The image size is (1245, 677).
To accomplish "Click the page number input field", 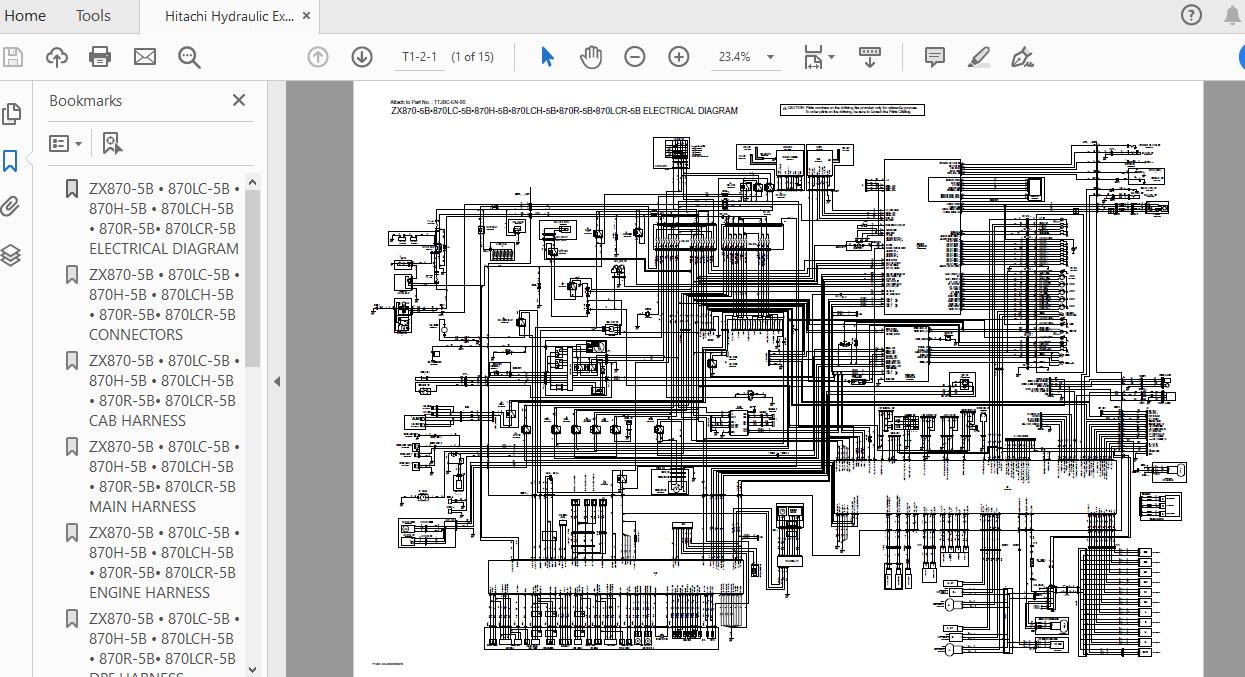I will [x=419, y=57].
